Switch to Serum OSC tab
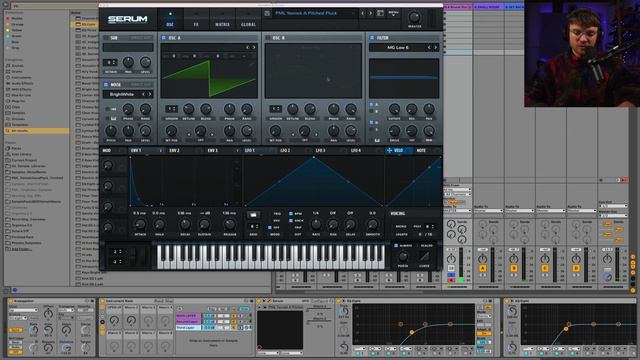Screen dimensions: 640x360 pyautogui.click(x=170, y=20)
